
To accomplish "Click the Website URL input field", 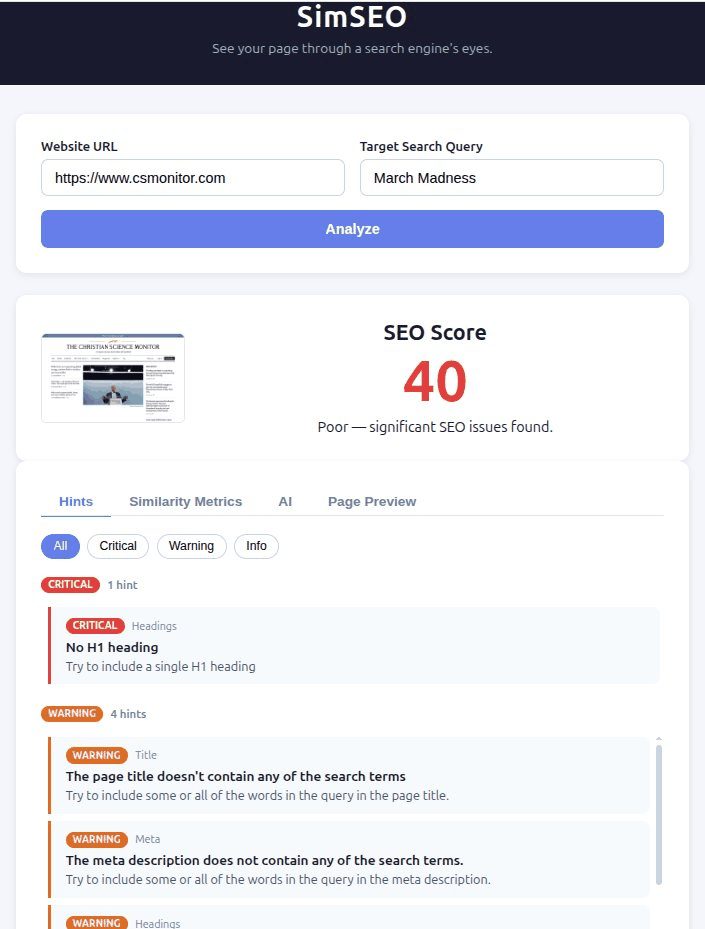I will click(192, 178).
